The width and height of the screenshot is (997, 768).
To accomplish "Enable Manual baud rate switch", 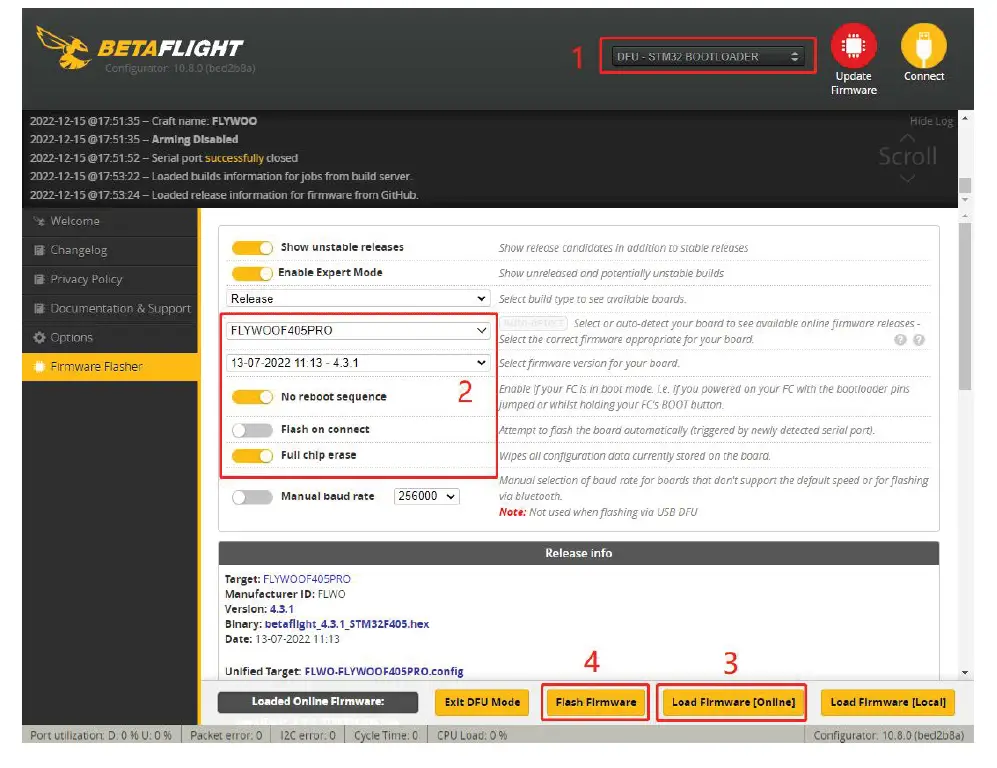I will 252,497.
